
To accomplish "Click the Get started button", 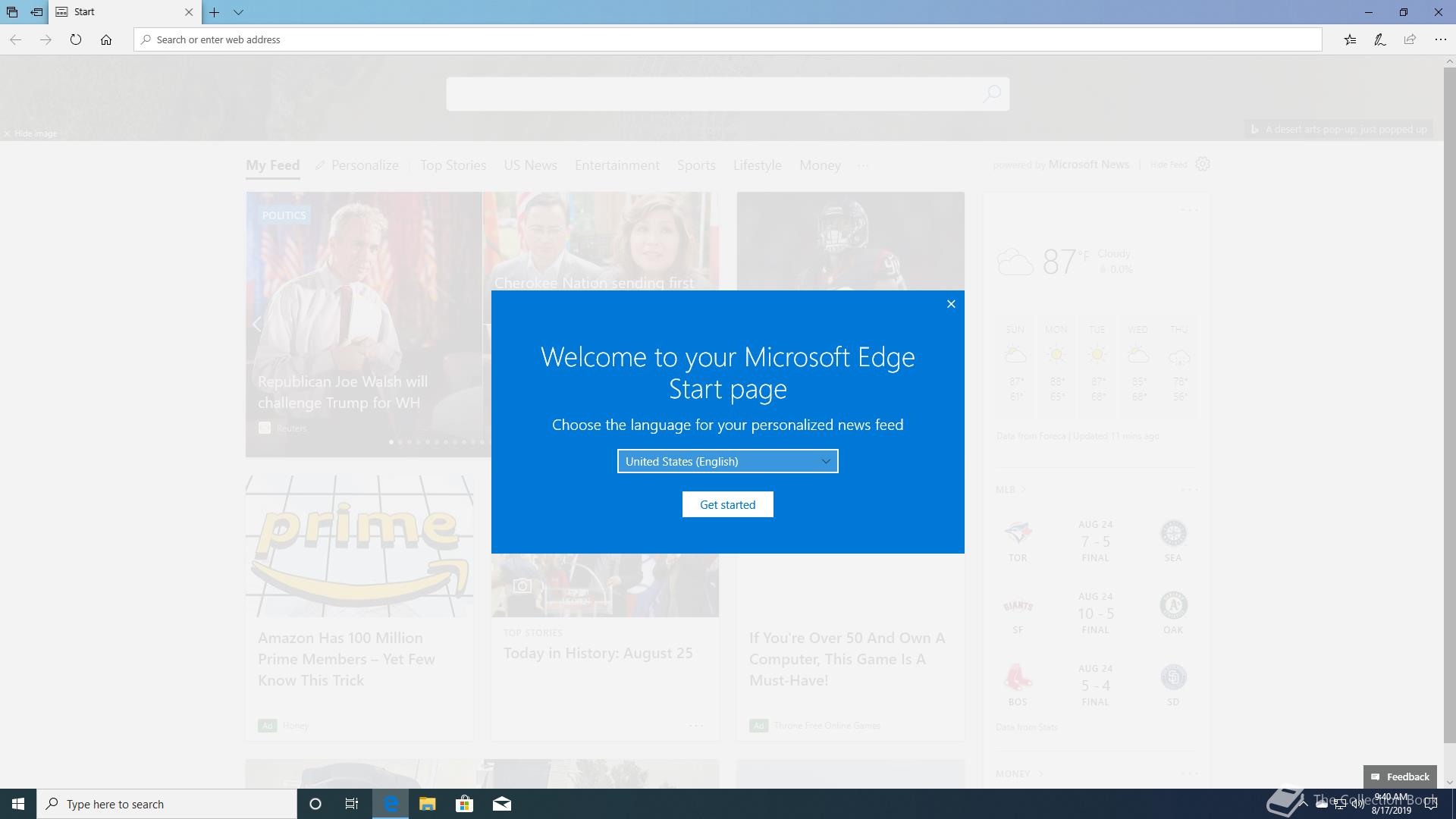I will tap(727, 504).
